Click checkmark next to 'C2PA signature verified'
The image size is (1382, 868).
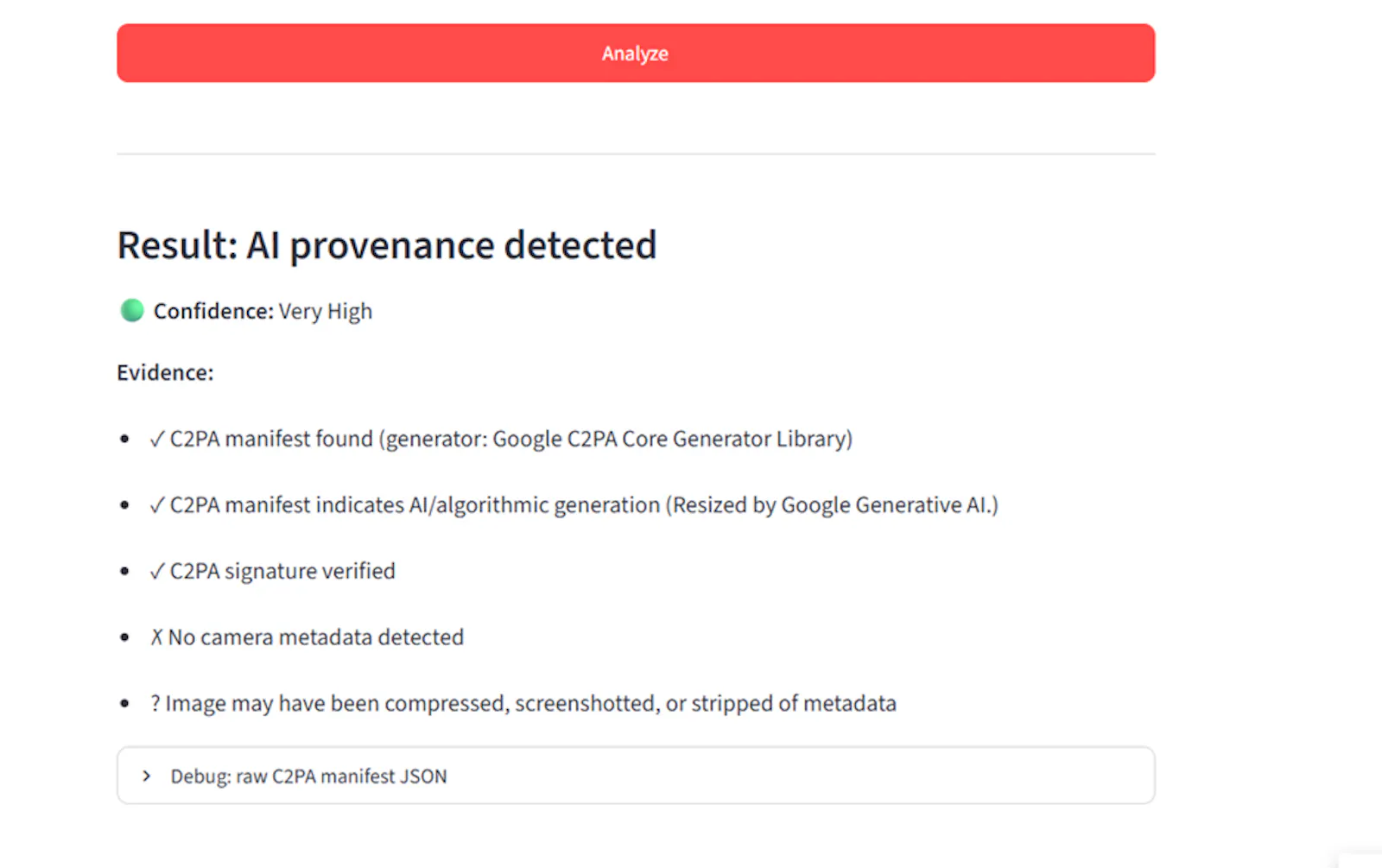[156, 571]
